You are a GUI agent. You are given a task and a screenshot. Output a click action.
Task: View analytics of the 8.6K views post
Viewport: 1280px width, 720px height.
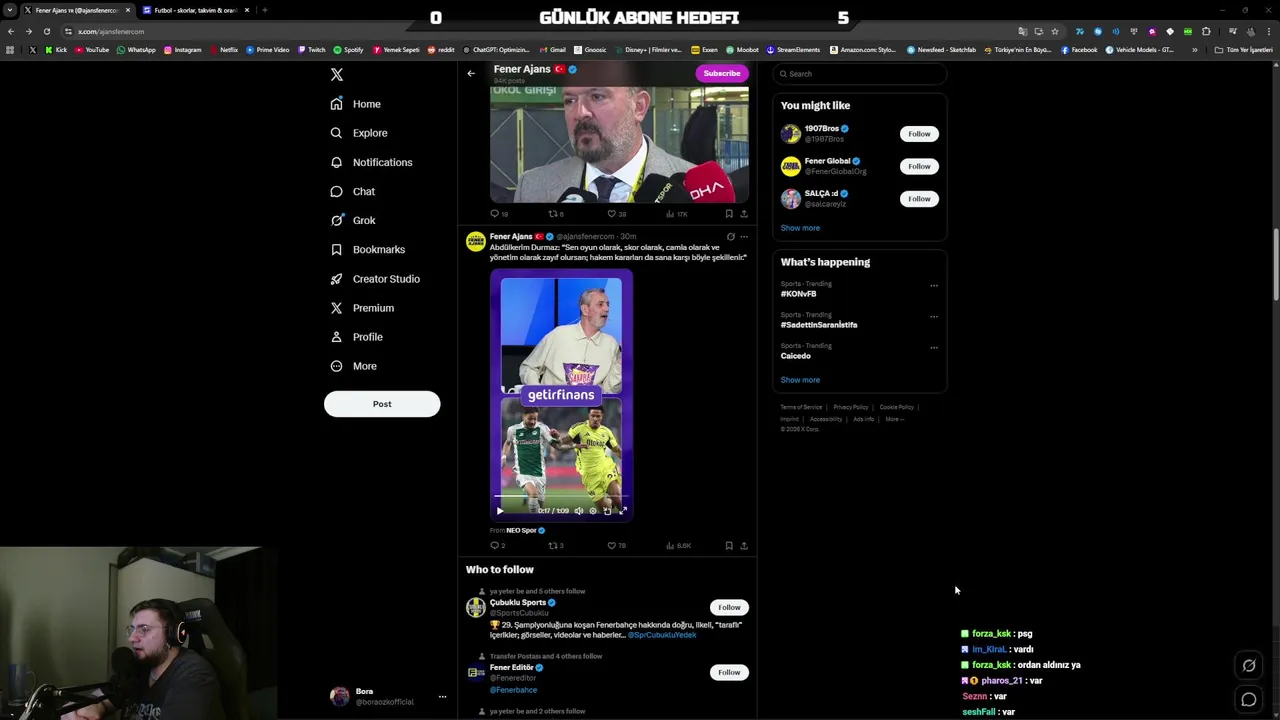679,546
